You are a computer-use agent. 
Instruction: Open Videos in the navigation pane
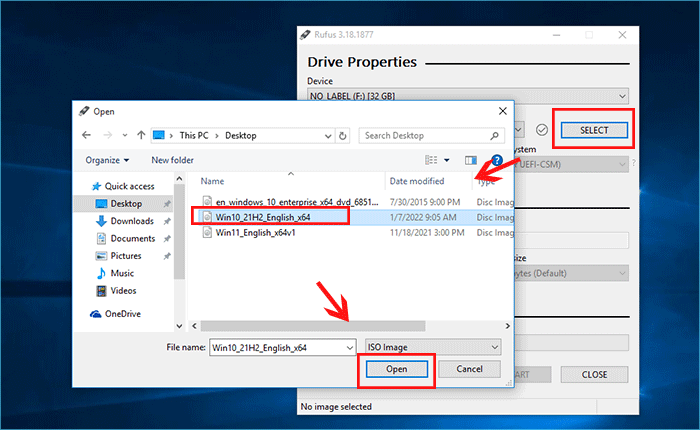click(x=116, y=291)
